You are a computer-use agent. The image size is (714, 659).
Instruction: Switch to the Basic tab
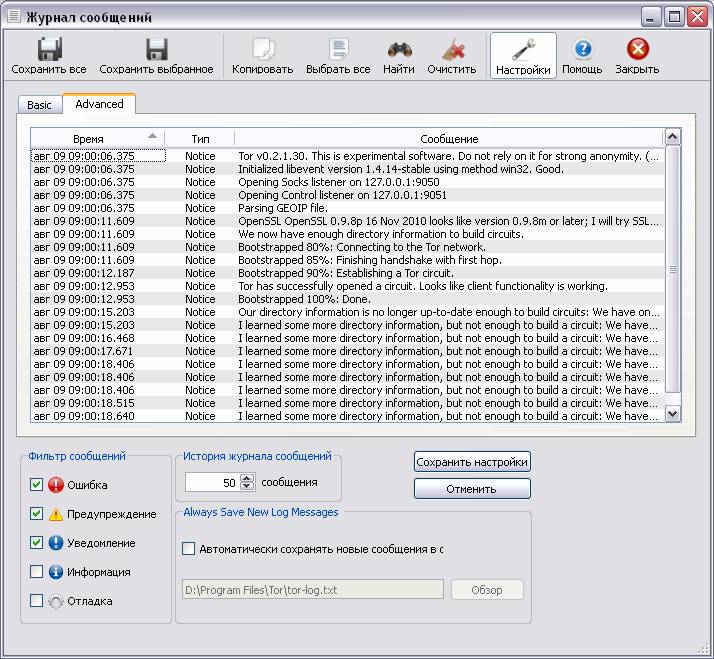click(40, 105)
